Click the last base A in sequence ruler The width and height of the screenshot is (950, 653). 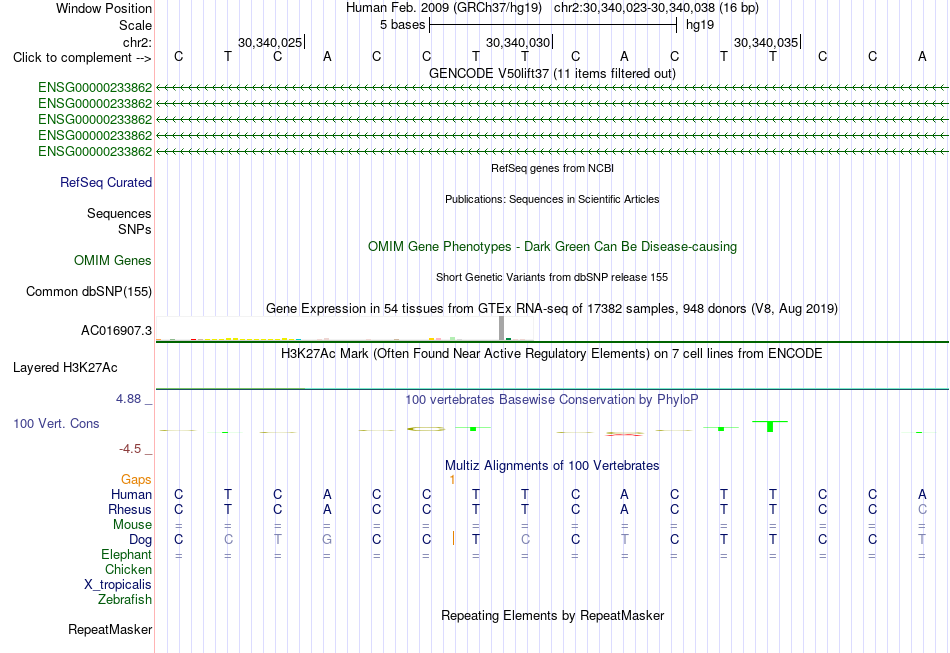pyautogui.click(x=922, y=56)
